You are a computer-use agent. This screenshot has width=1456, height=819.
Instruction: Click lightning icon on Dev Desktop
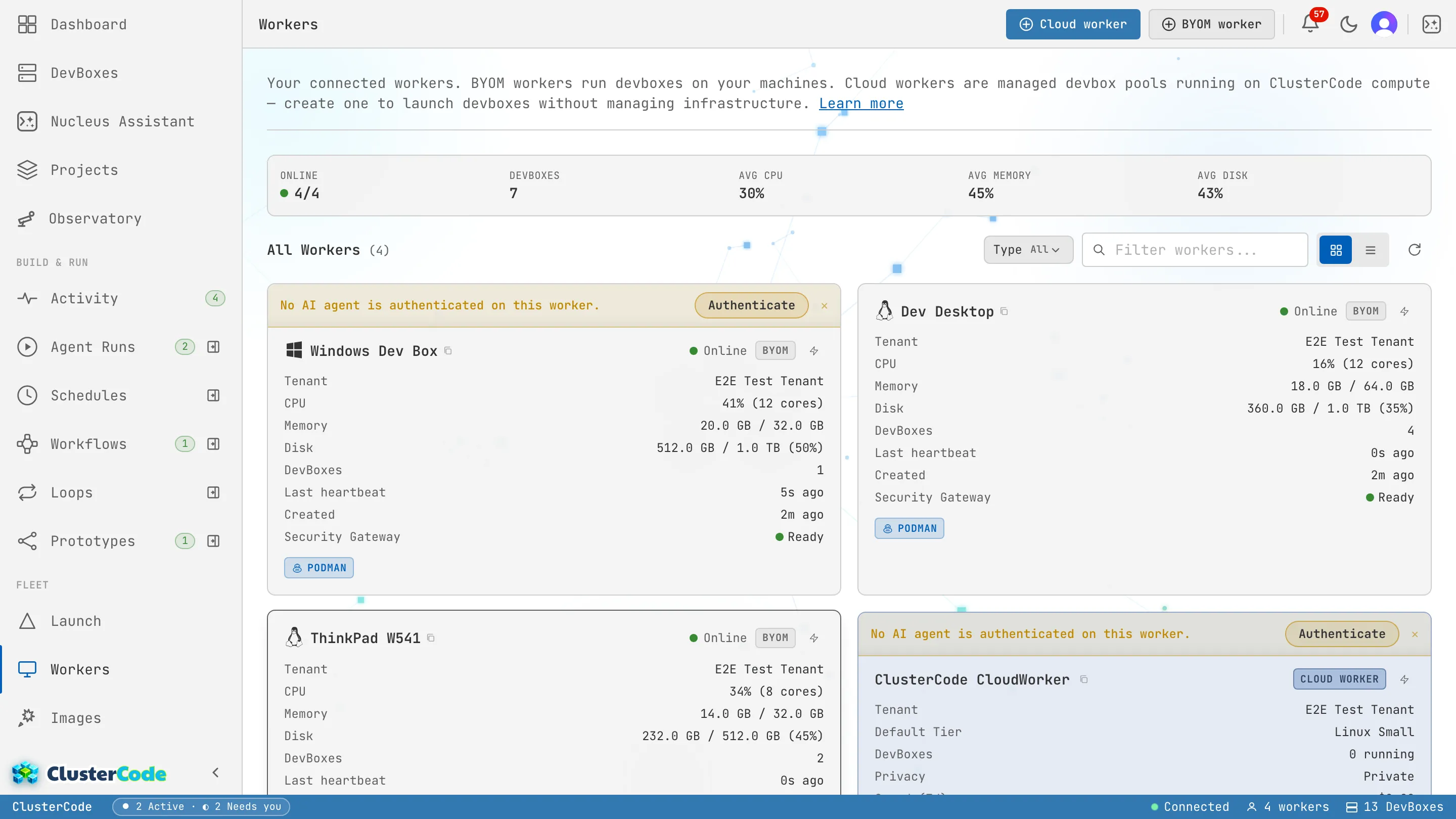pyautogui.click(x=1404, y=311)
